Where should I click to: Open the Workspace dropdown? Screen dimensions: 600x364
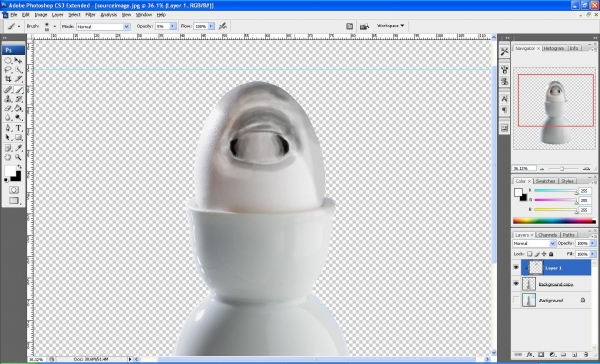tap(390, 26)
